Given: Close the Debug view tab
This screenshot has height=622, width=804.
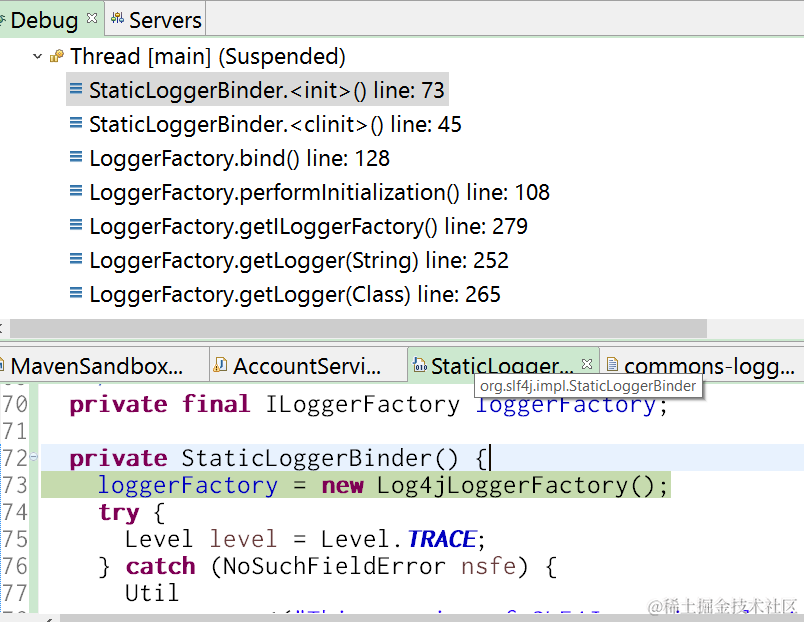Looking at the screenshot, I should [92, 18].
